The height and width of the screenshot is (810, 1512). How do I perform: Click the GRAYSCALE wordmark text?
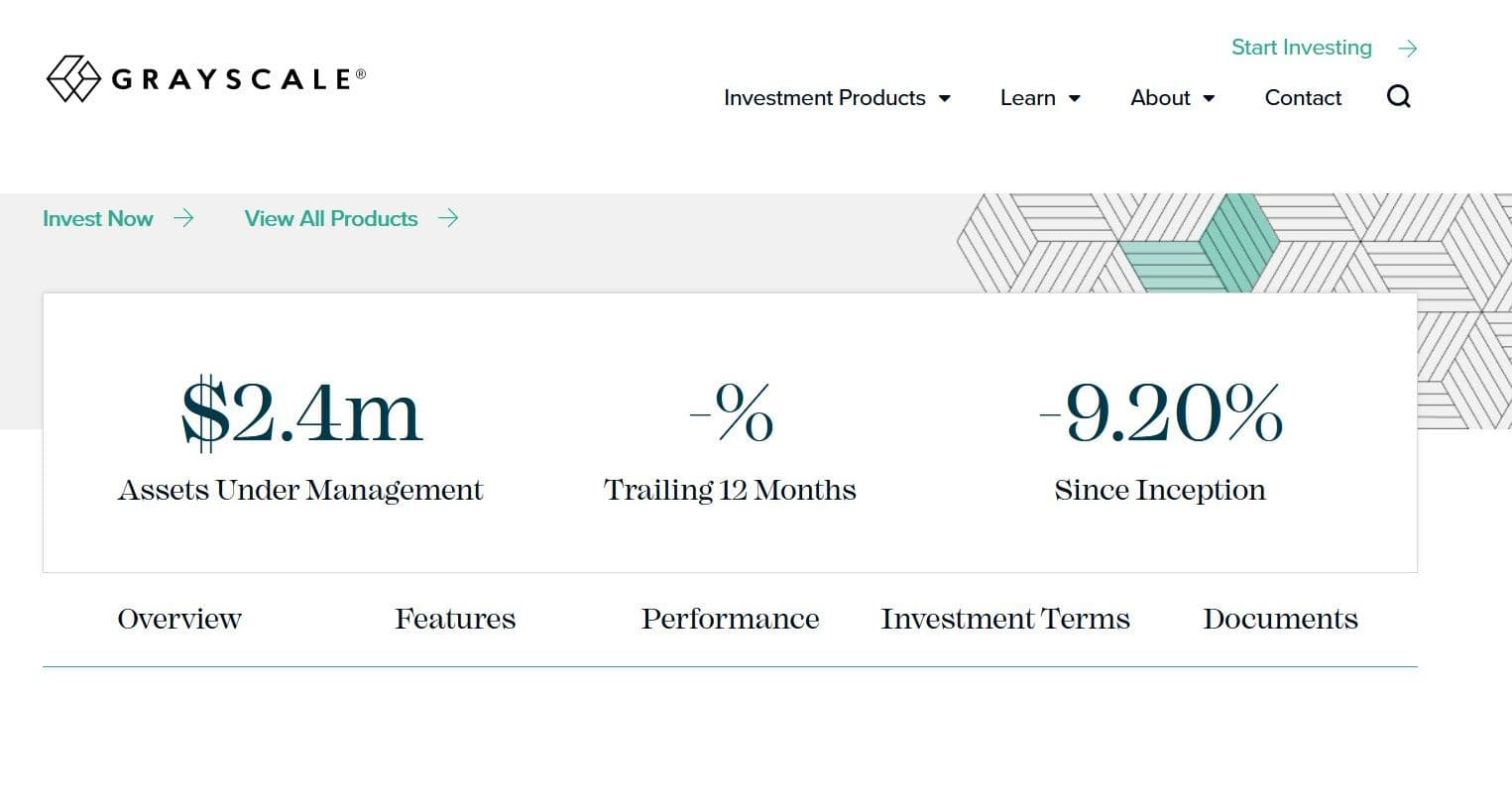click(x=232, y=79)
